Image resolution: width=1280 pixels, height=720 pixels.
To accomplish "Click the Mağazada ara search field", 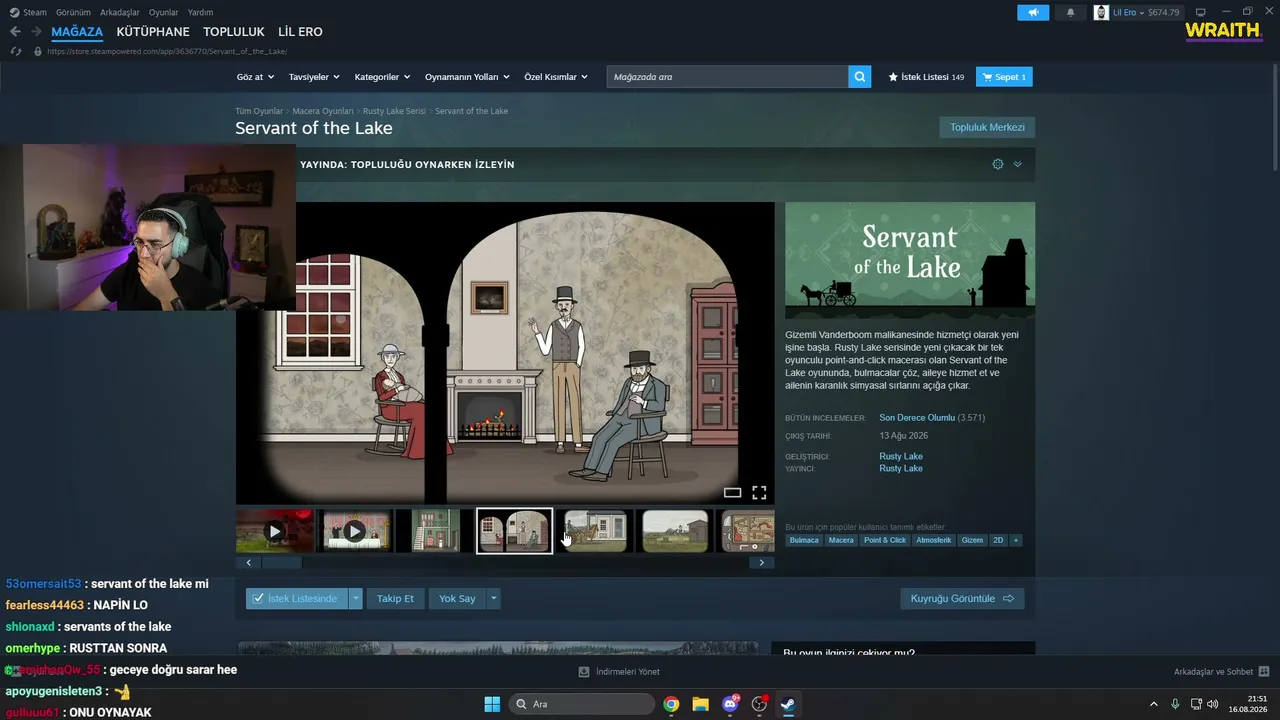I will [727, 77].
